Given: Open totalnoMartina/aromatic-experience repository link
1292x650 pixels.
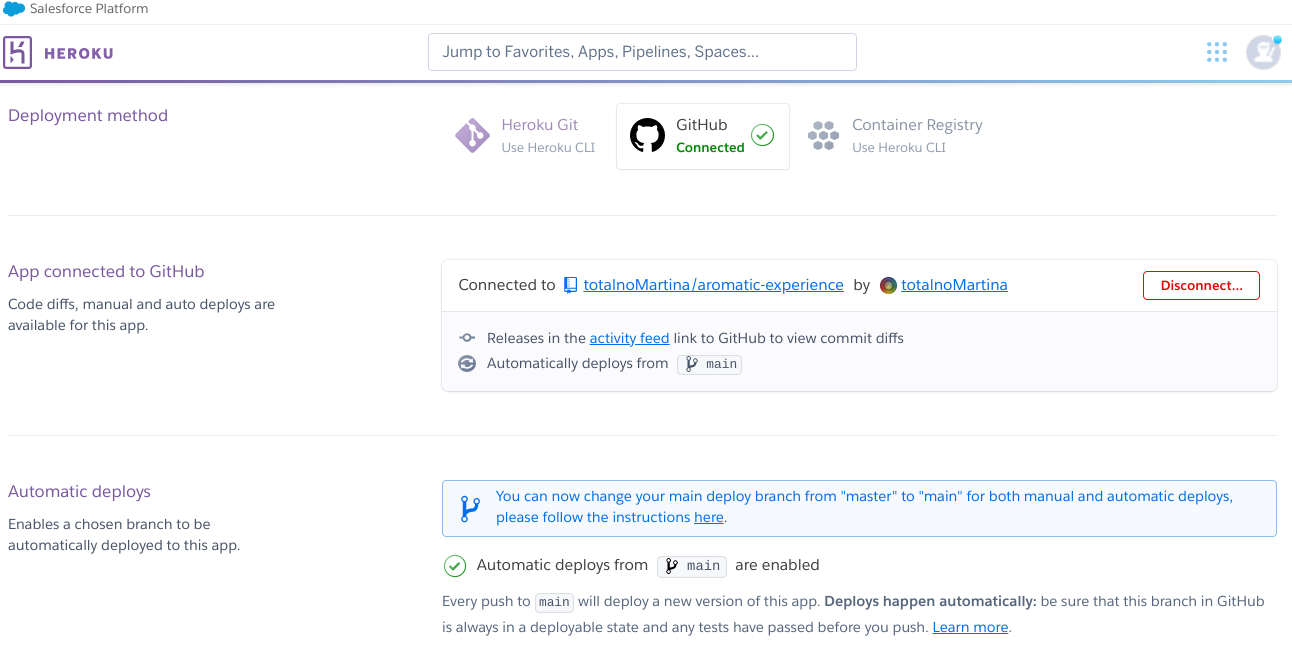Looking at the screenshot, I should click(x=713, y=285).
